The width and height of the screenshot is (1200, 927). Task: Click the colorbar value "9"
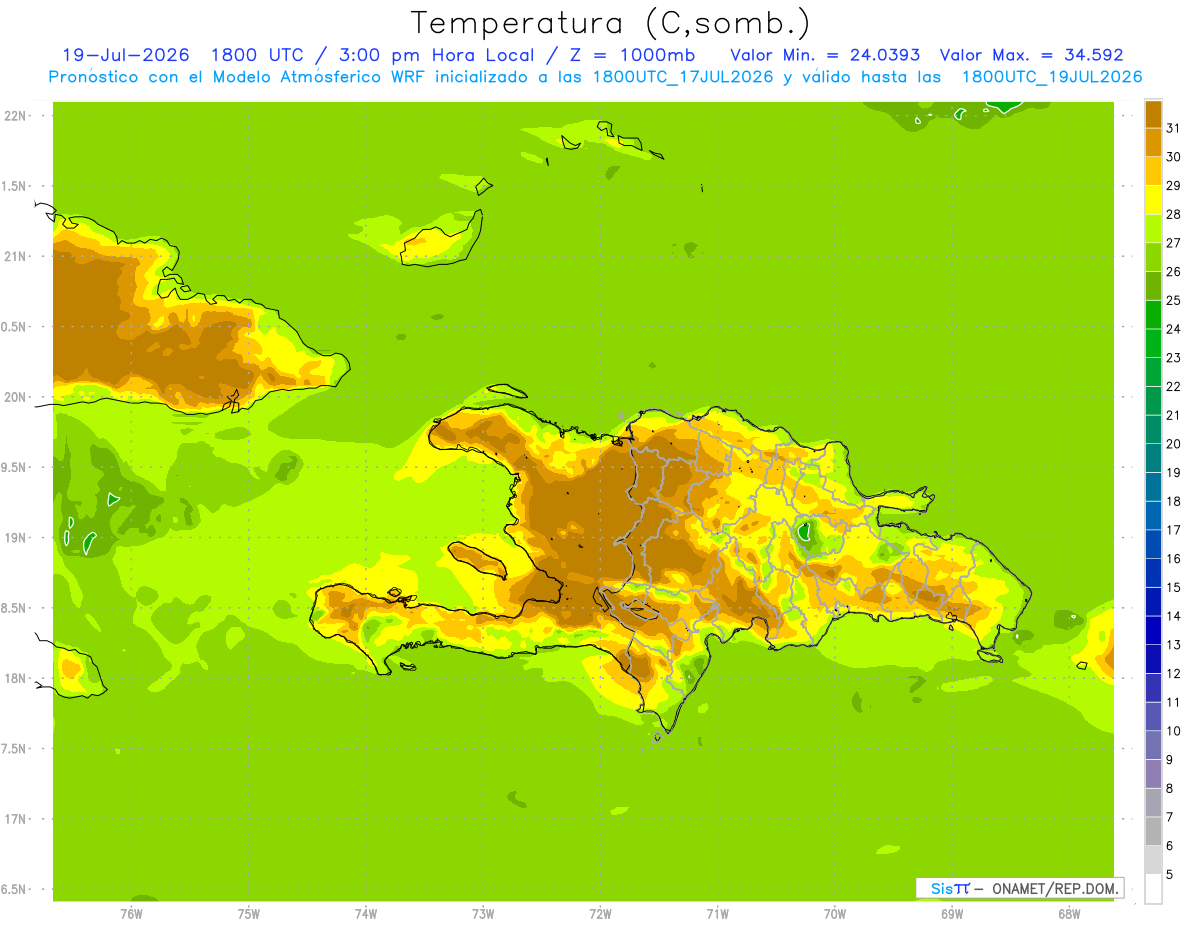click(1170, 760)
